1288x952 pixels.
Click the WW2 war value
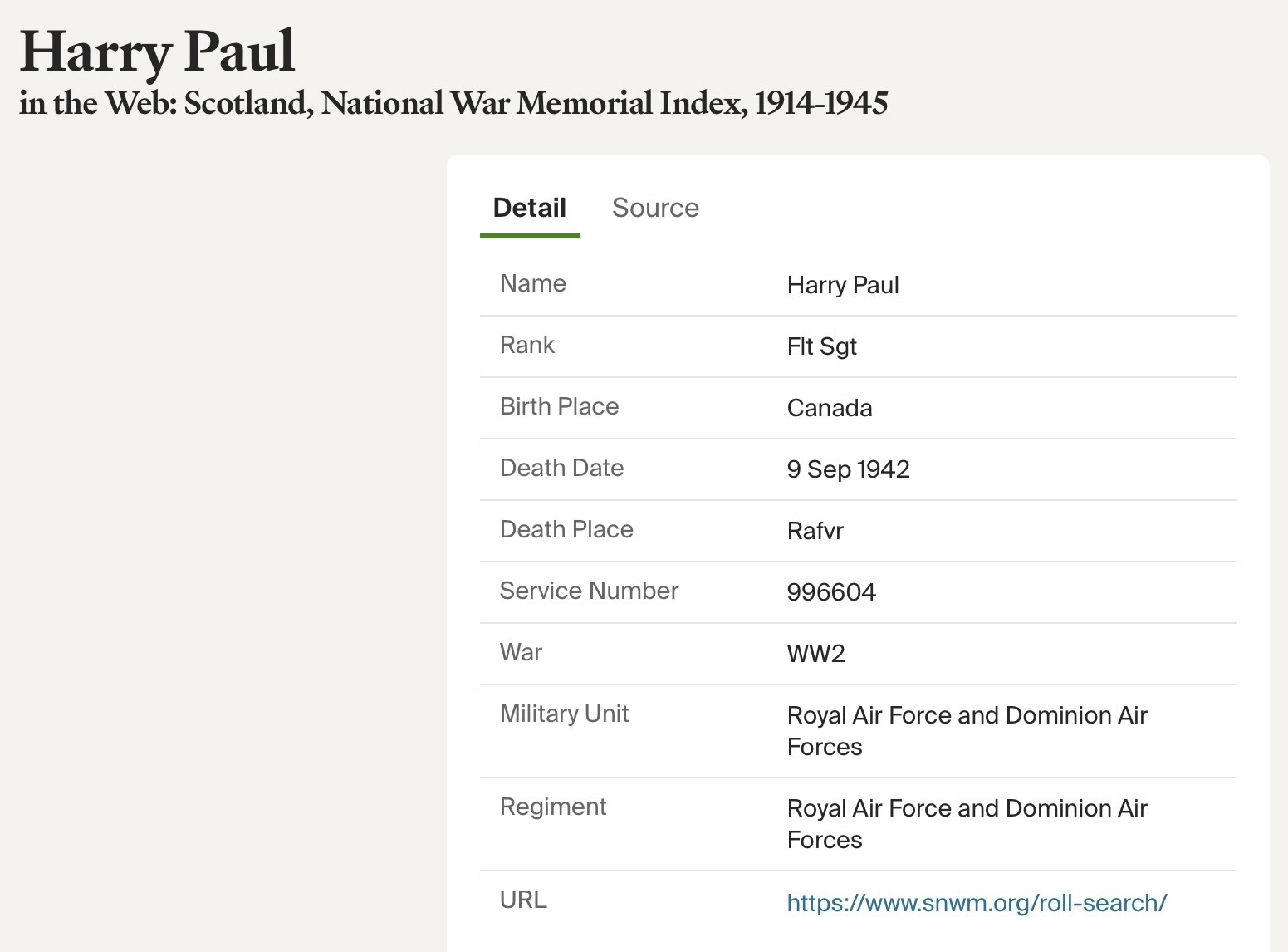815,654
